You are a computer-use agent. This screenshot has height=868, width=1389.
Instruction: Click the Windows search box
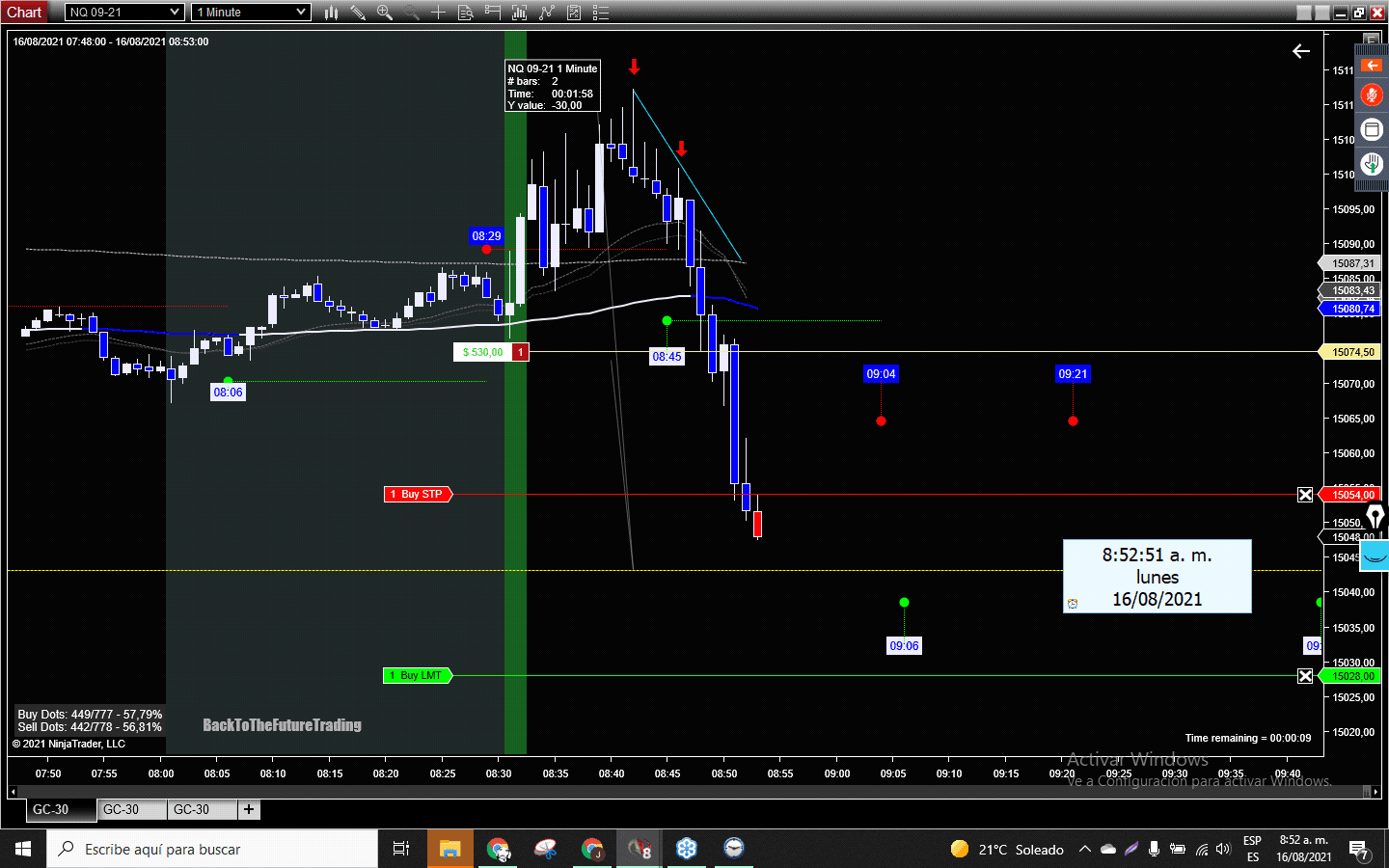[212, 849]
